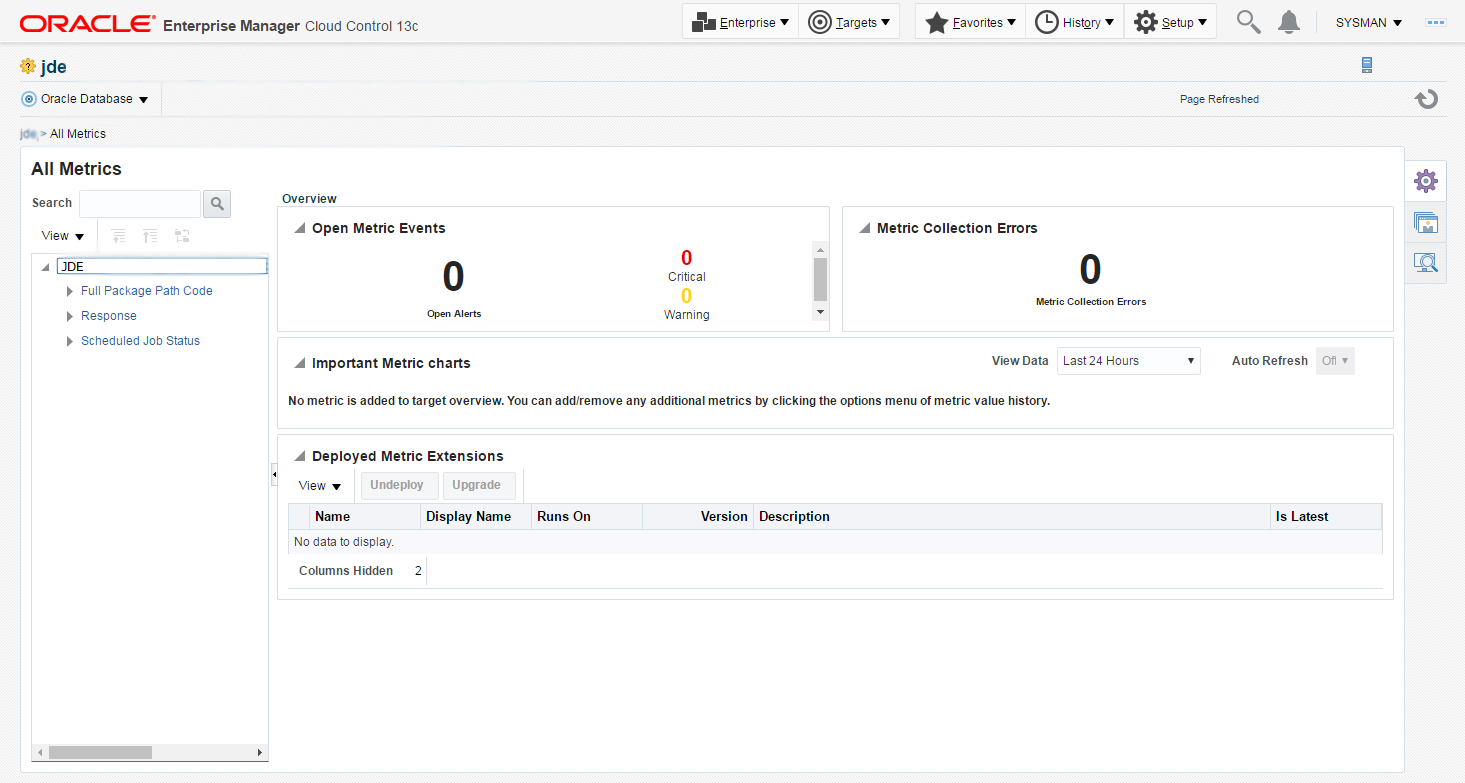Expand the Full Package Path Code node
This screenshot has height=783, width=1465.
coord(70,291)
